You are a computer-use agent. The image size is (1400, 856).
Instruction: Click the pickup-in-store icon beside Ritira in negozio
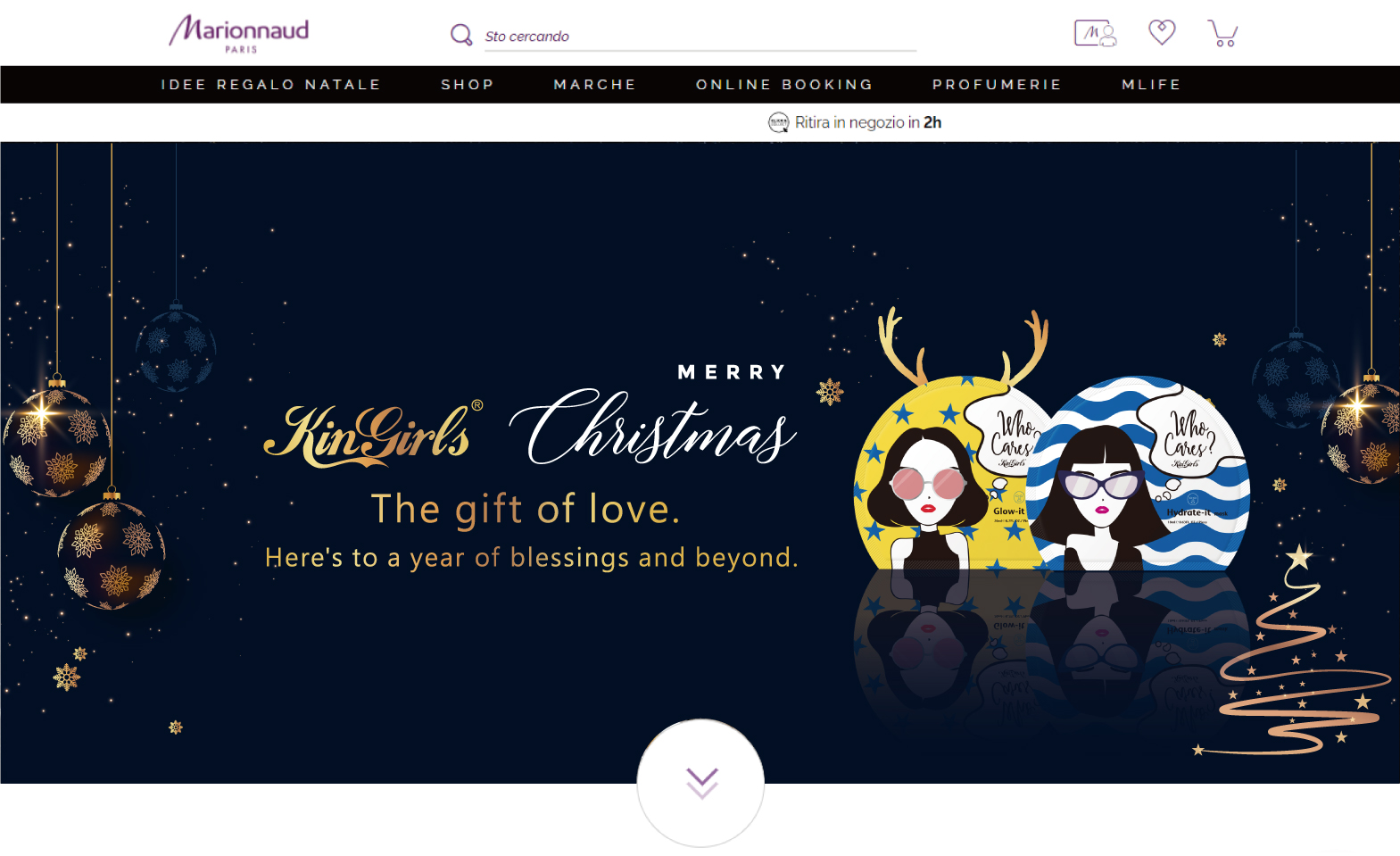[778, 122]
